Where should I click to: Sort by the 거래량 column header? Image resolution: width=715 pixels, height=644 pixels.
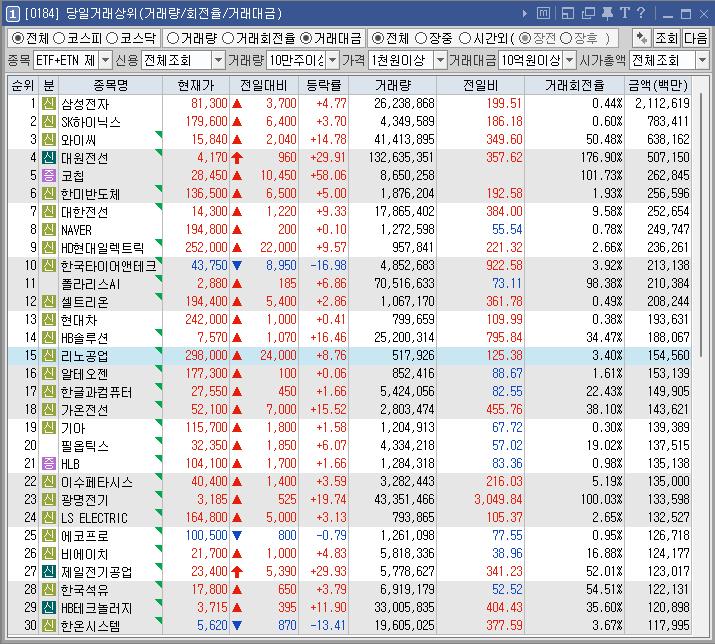[x=393, y=85]
